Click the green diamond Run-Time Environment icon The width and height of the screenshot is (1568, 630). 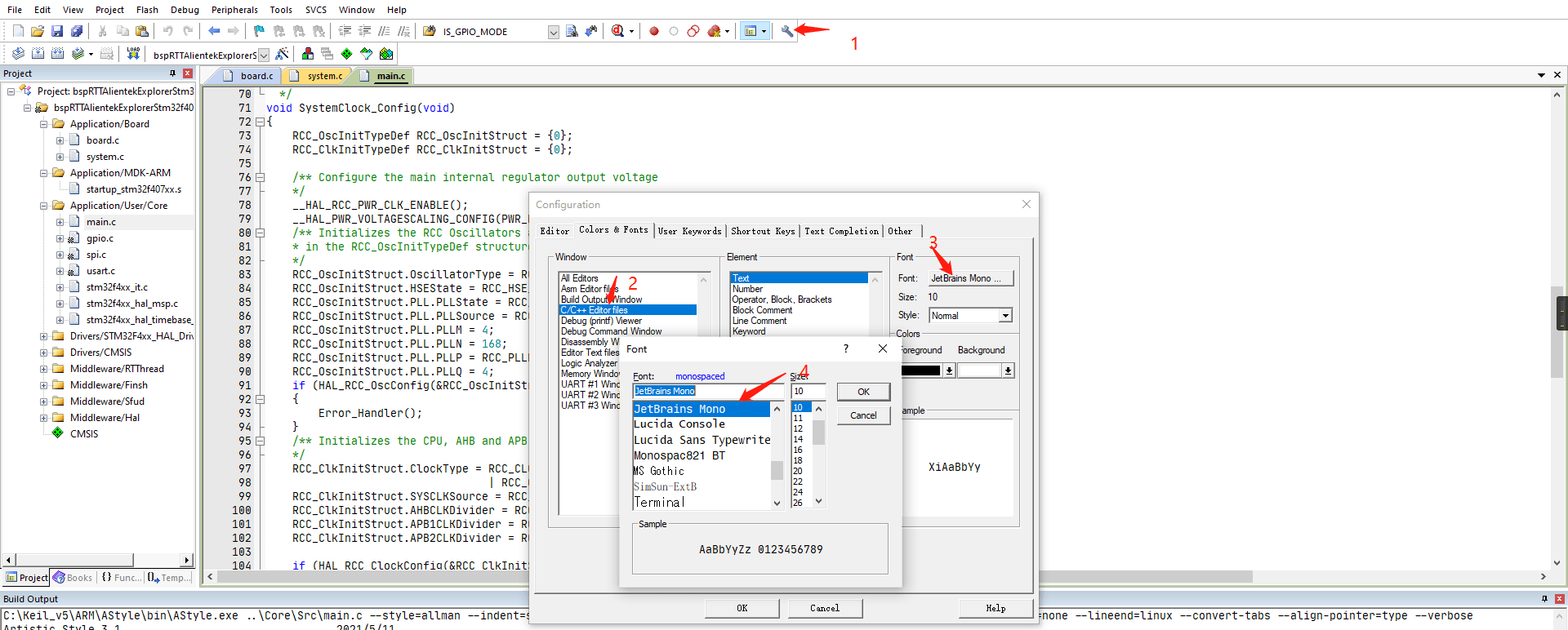pos(347,54)
